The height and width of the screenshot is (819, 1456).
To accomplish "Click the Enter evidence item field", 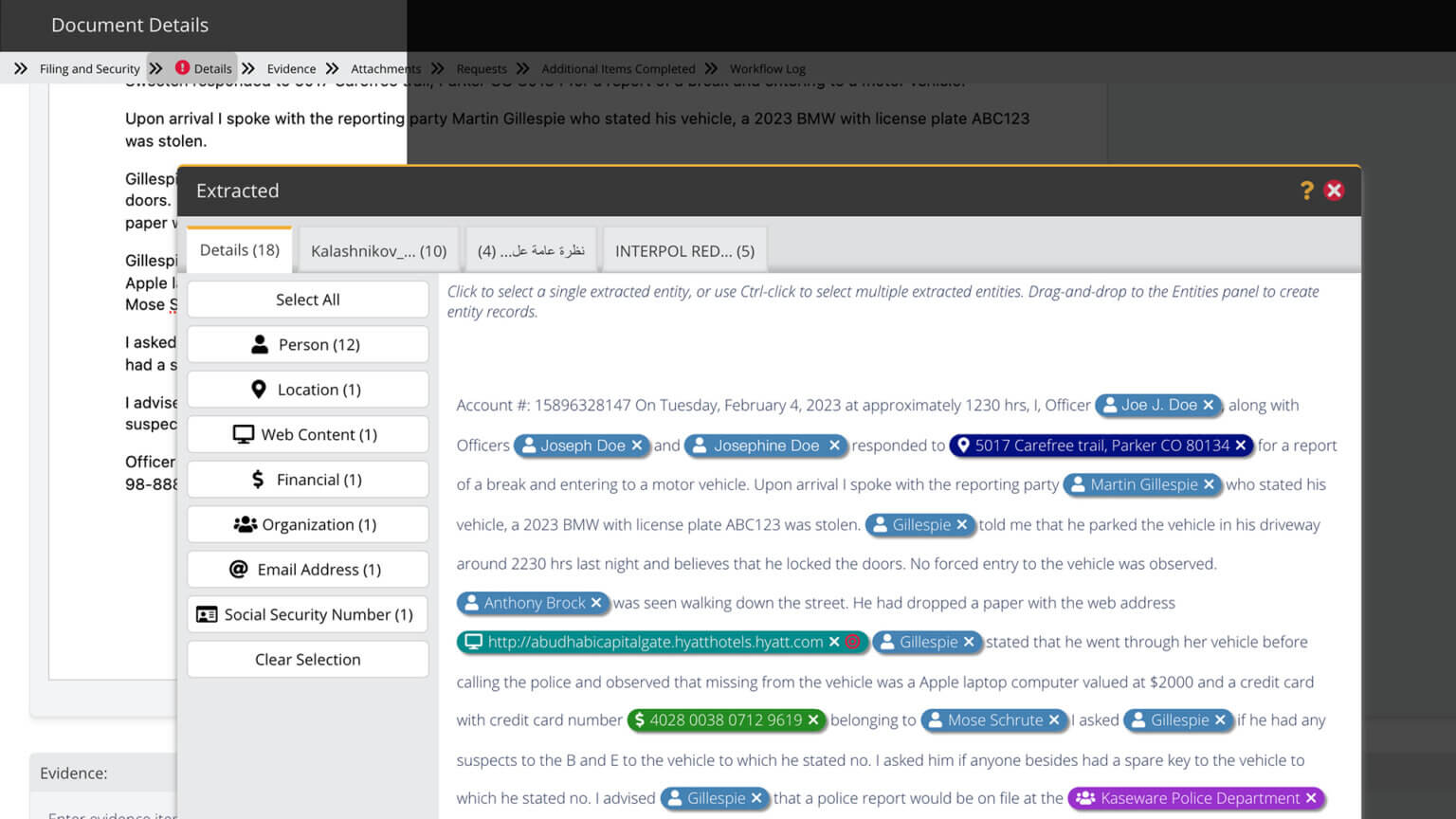I will click(104, 813).
